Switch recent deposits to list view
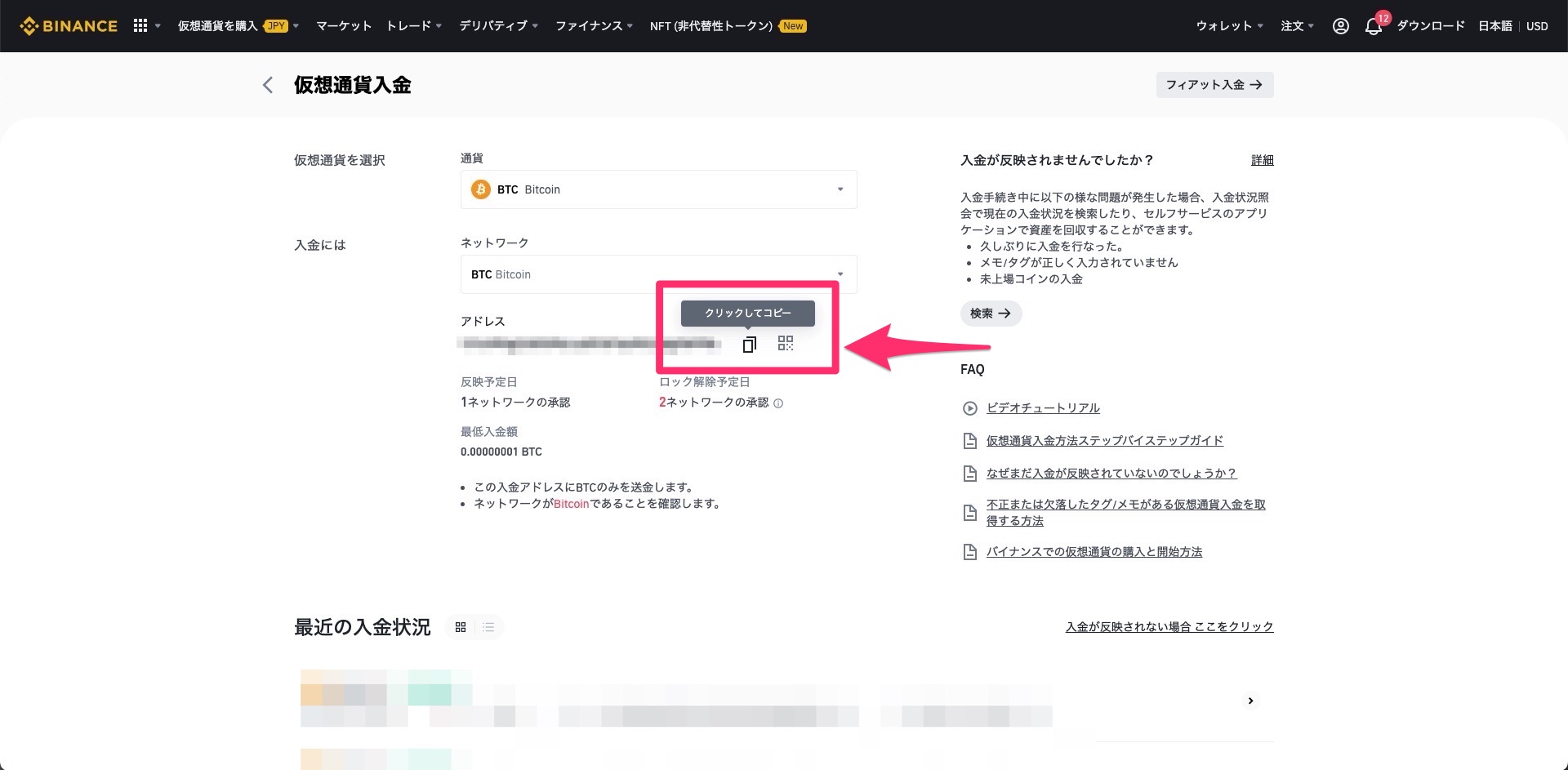The height and width of the screenshot is (770, 1568). tap(488, 627)
